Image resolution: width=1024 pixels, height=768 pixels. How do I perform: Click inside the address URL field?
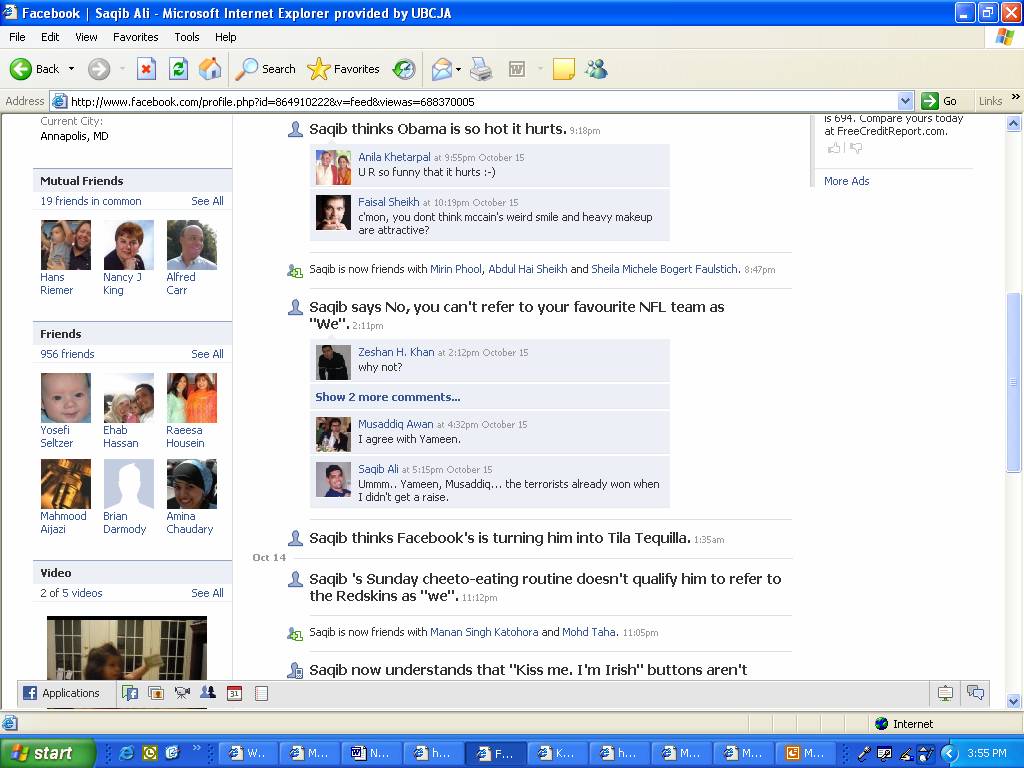coord(483,101)
